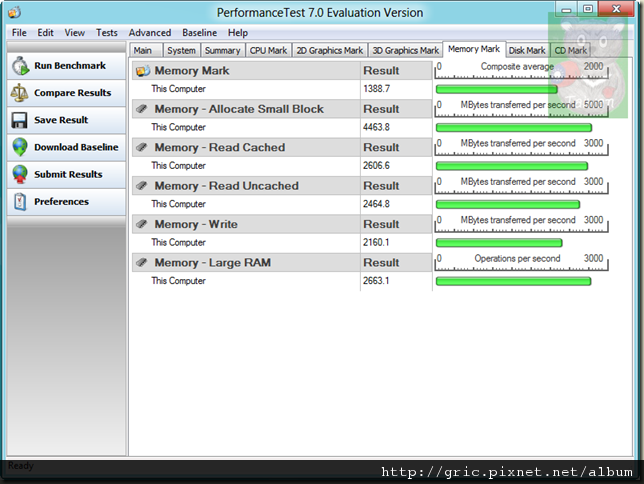Screen dimensions: 644x484
Task: Click the 2663.1 result value
Action: 376,281
